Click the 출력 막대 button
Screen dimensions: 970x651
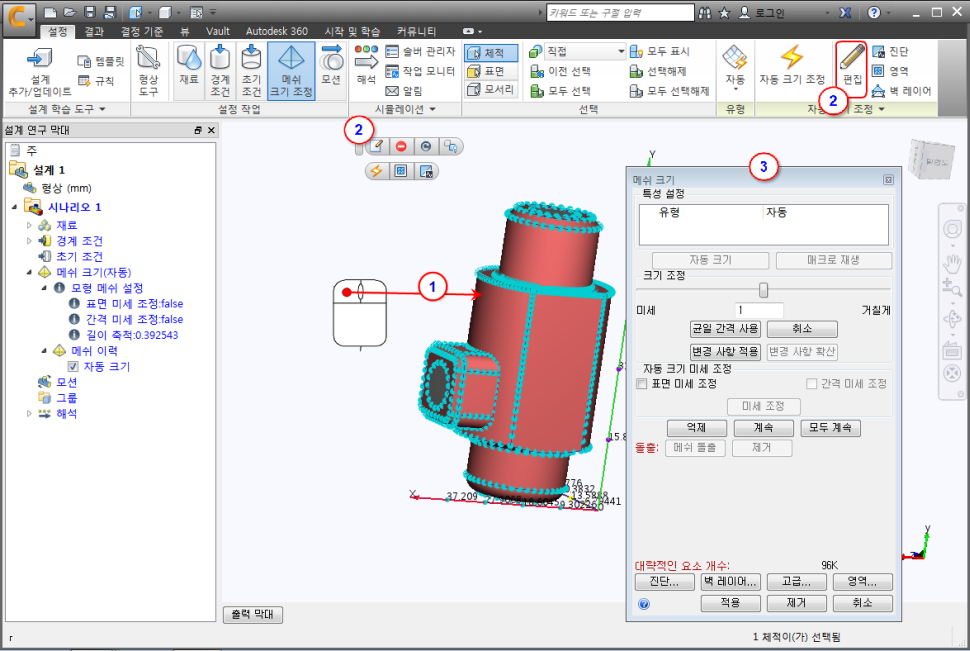pos(253,614)
